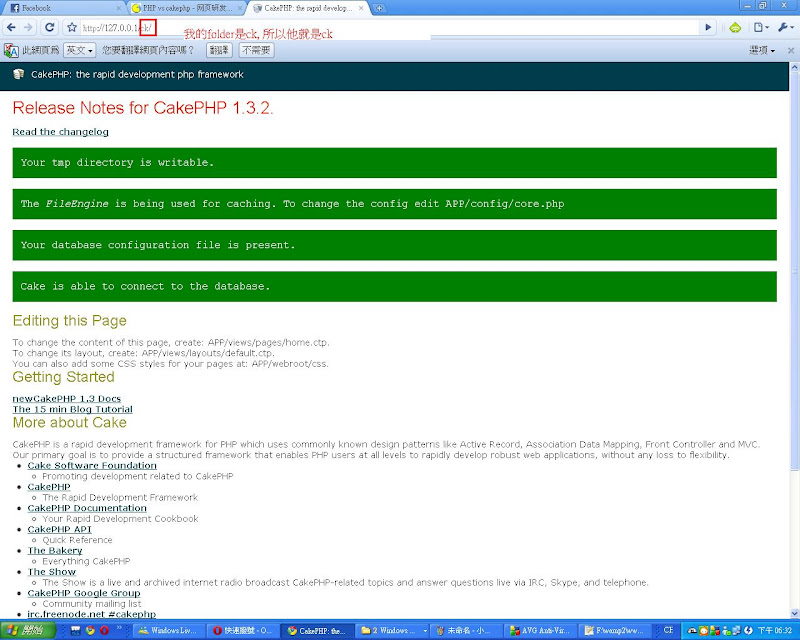Go back with the browser back arrow
The image size is (800, 640).
[12, 28]
